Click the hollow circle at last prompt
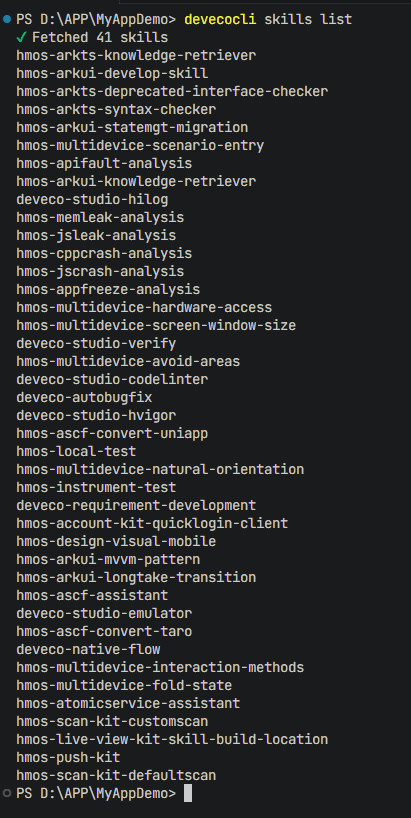The width and height of the screenshot is (411, 818). pyautogui.click(x=7, y=793)
